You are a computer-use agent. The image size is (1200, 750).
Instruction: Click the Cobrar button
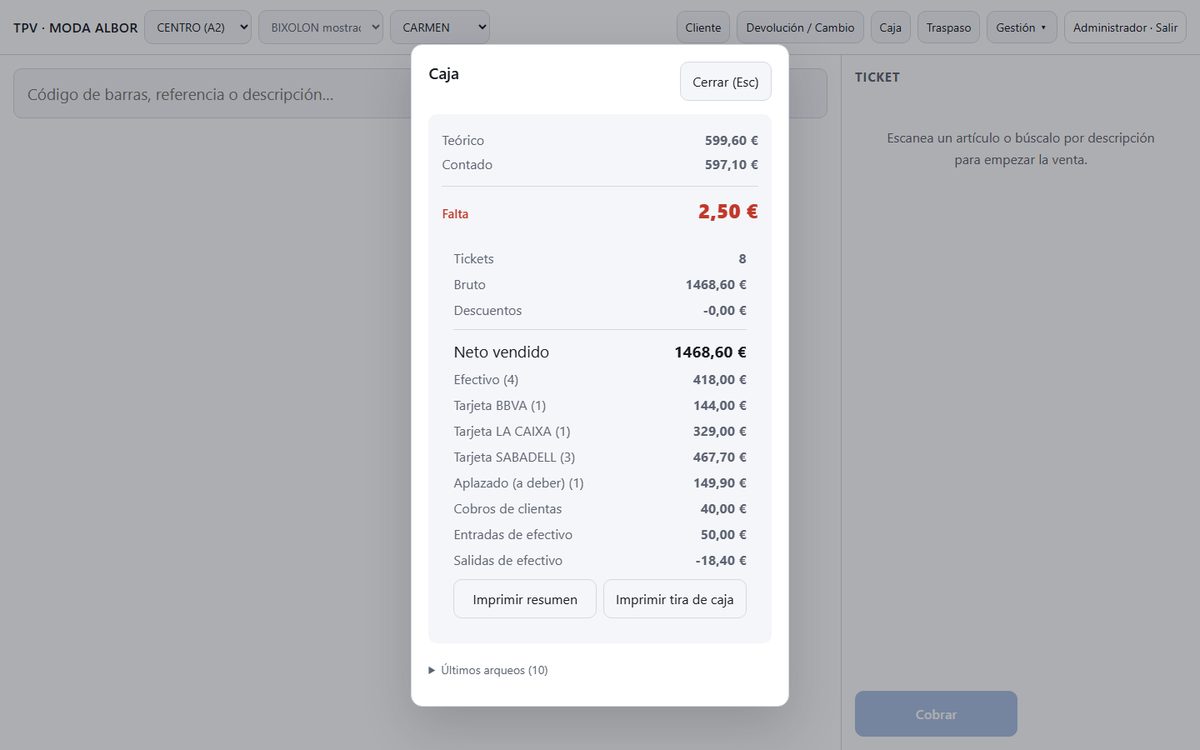tap(936, 714)
